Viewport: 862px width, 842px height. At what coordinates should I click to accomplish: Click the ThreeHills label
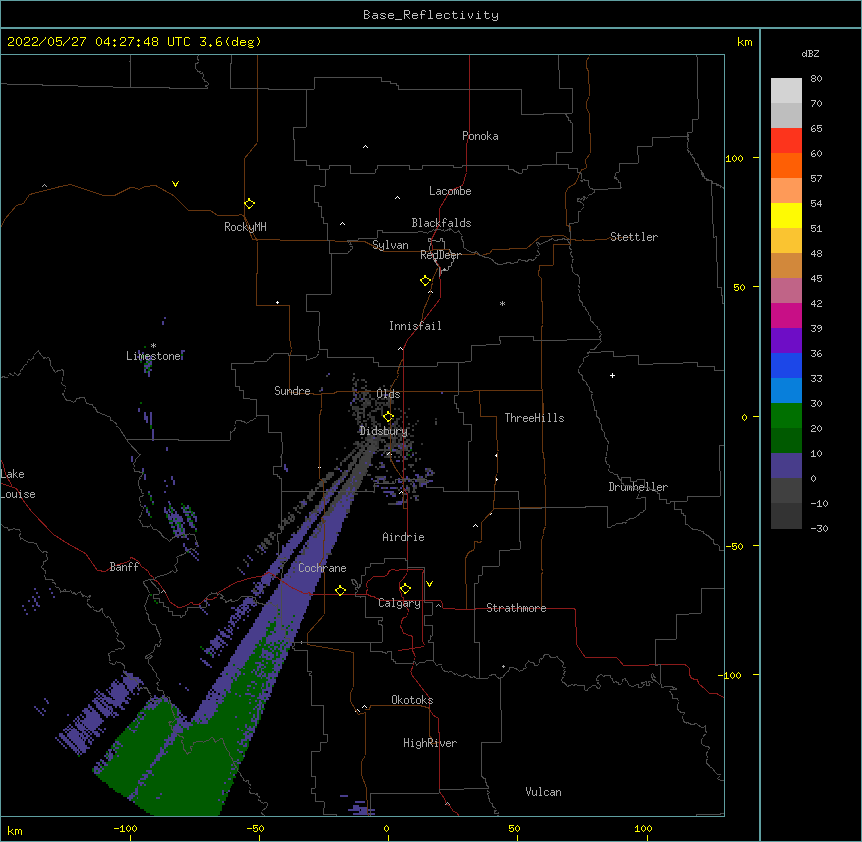click(534, 418)
